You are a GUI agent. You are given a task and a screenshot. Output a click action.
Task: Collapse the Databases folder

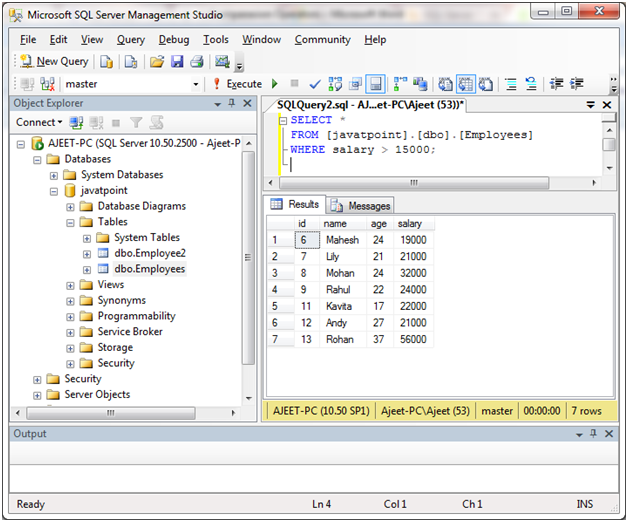37,160
